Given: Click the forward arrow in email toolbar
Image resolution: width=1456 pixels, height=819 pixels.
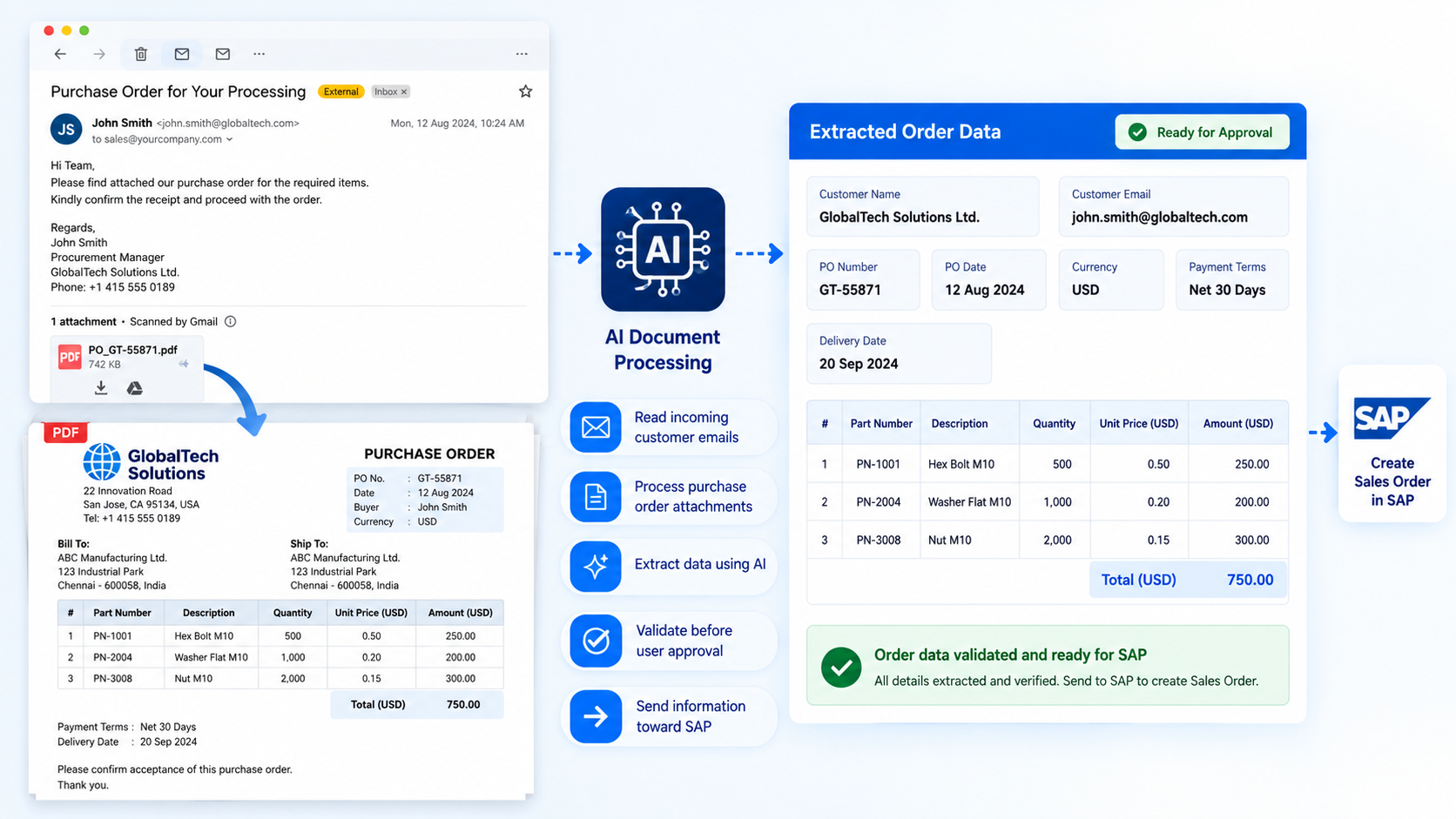Looking at the screenshot, I should pos(99,54).
